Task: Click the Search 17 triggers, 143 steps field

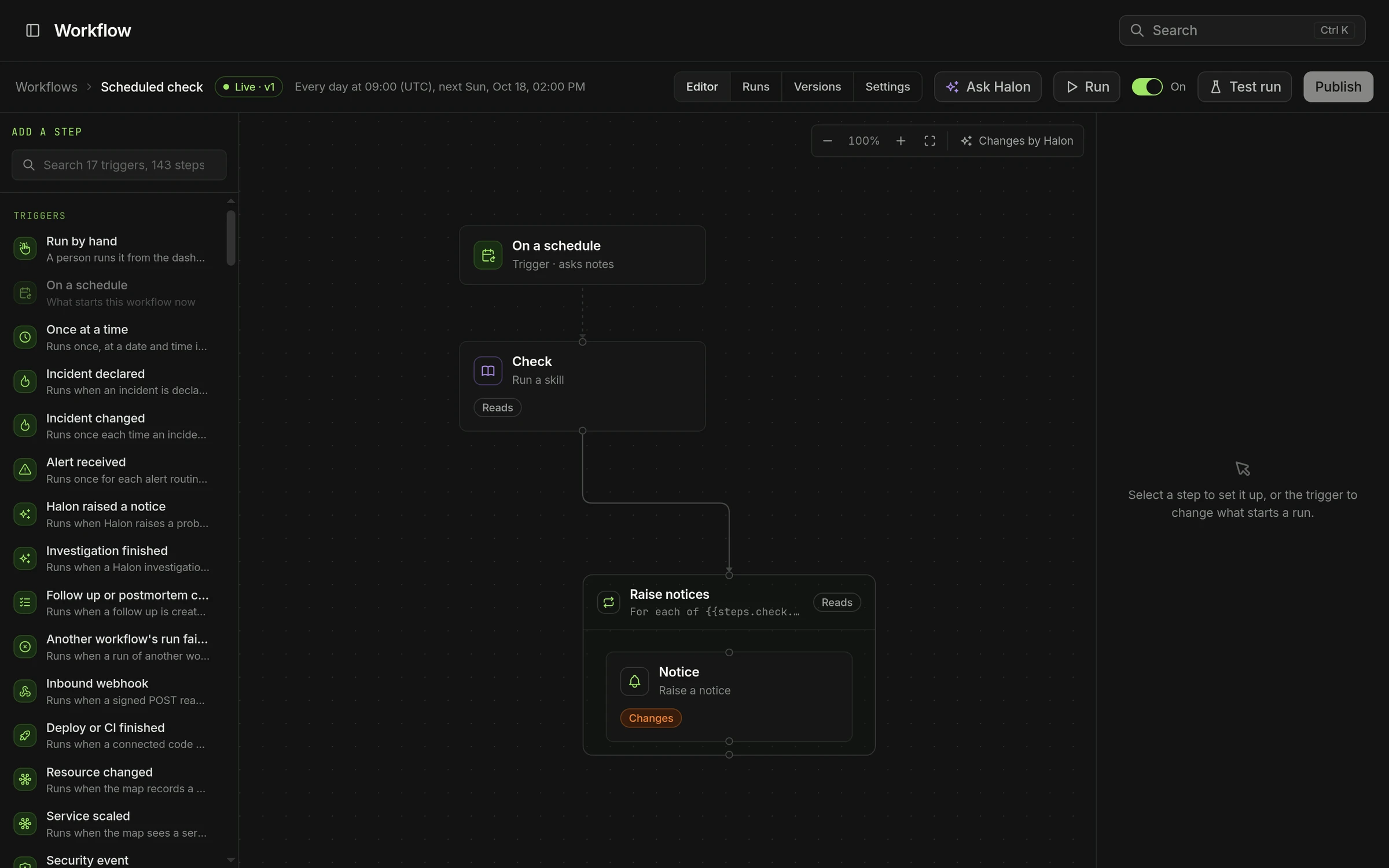Action: tap(119, 165)
